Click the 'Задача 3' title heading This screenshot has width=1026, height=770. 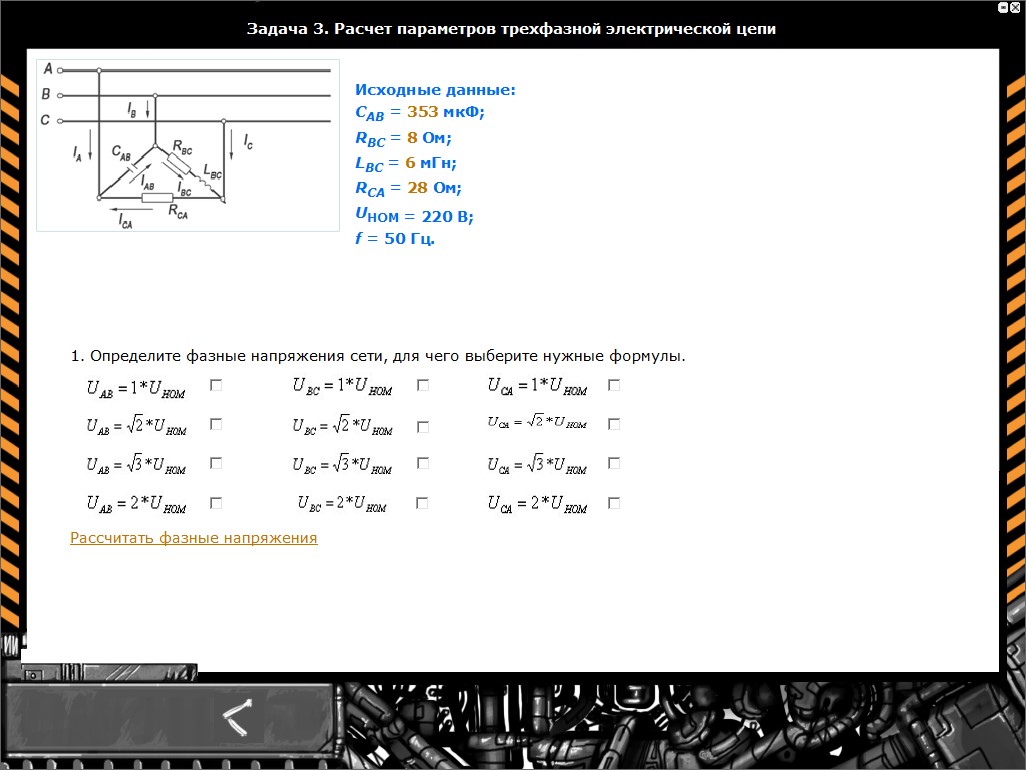(x=511, y=29)
